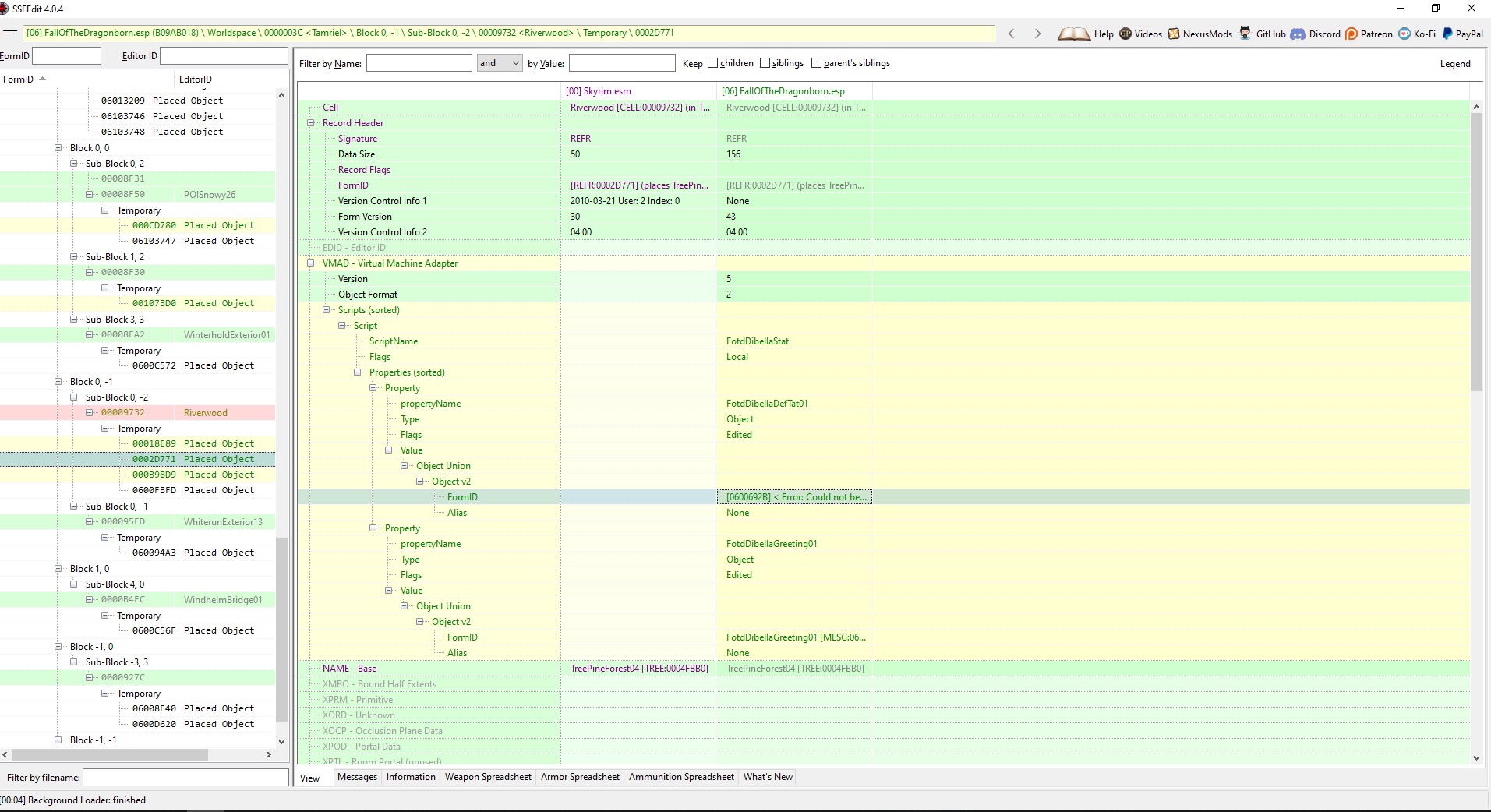Viewport: 1491px width, 812px height.
Task: Open the NexusMods icon
Action: pyautogui.click(x=1174, y=34)
